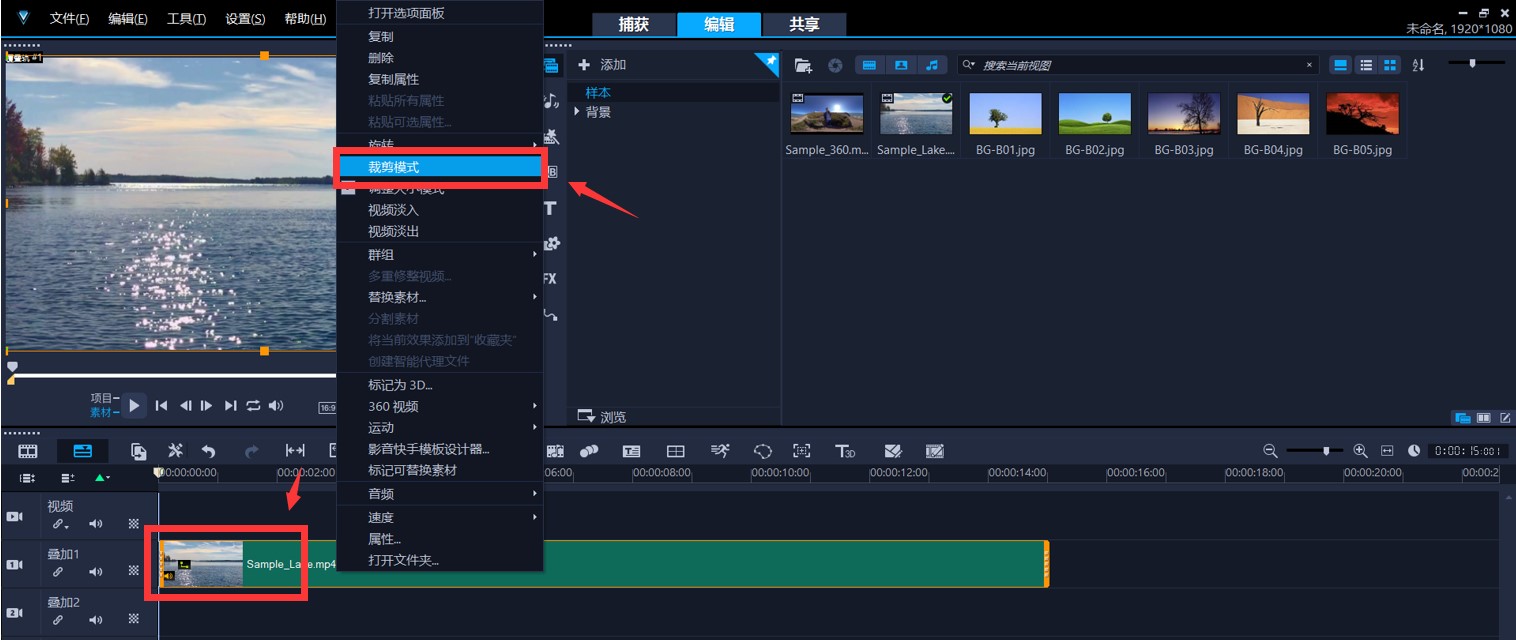
Task: Switch library to list view
Action: pos(1366,65)
